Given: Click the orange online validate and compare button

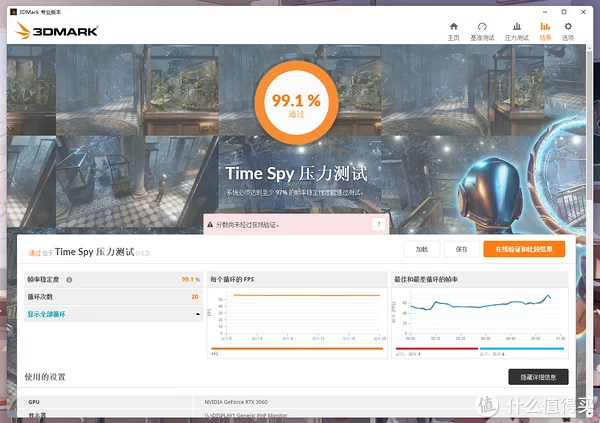Looking at the screenshot, I should coord(524,249).
